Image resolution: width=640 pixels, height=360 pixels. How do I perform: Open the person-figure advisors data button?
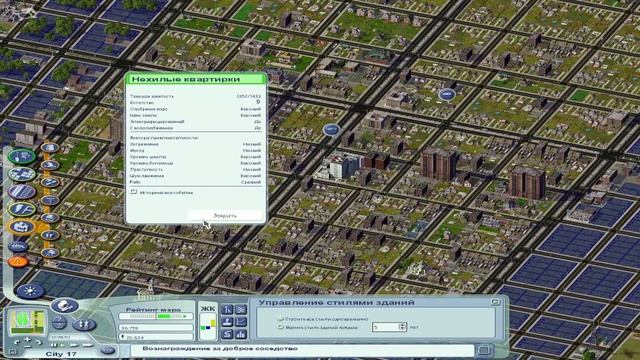click(227, 310)
